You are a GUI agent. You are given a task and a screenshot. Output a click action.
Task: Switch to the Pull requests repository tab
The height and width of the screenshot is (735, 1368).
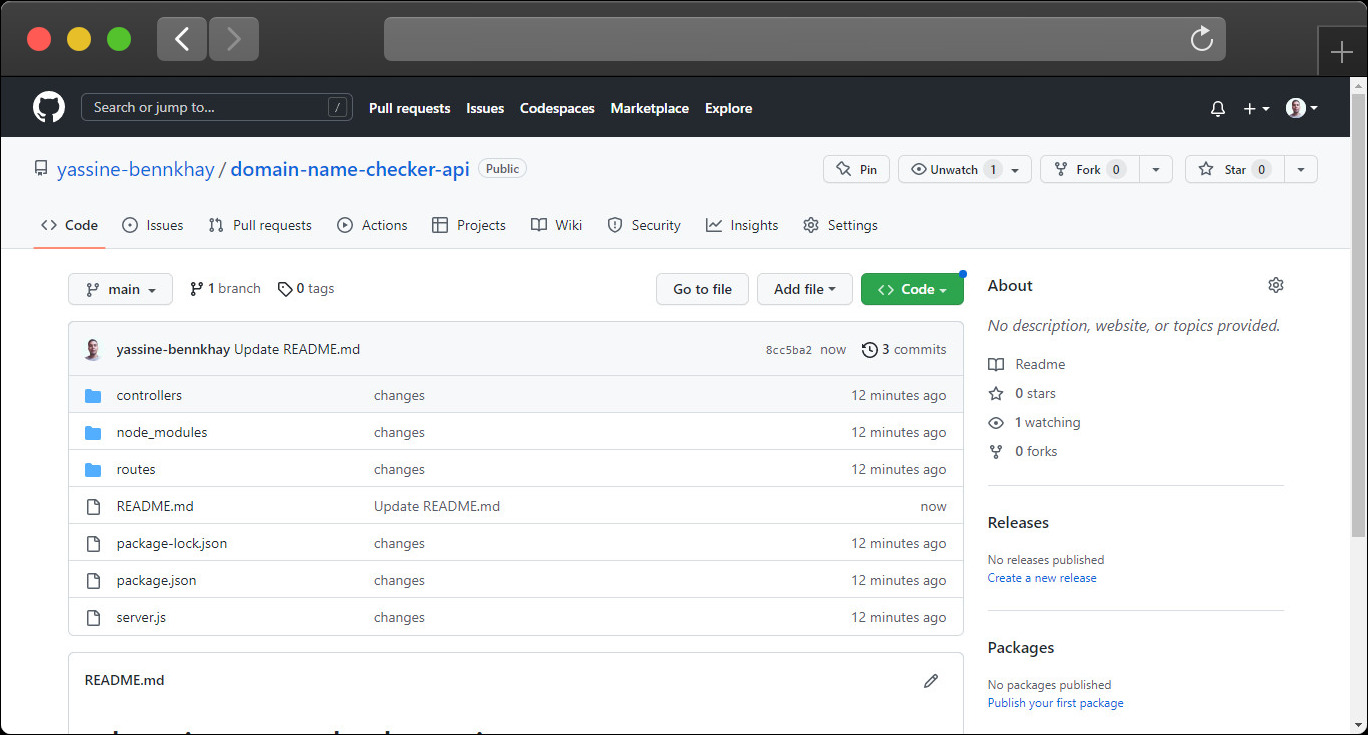click(260, 225)
